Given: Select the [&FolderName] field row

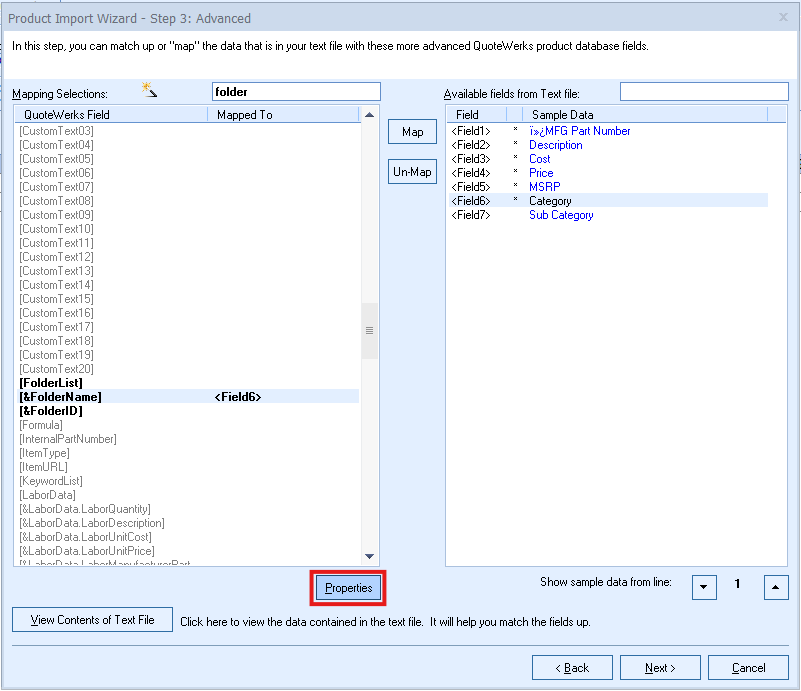Looking at the screenshot, I should click(60, 397).
